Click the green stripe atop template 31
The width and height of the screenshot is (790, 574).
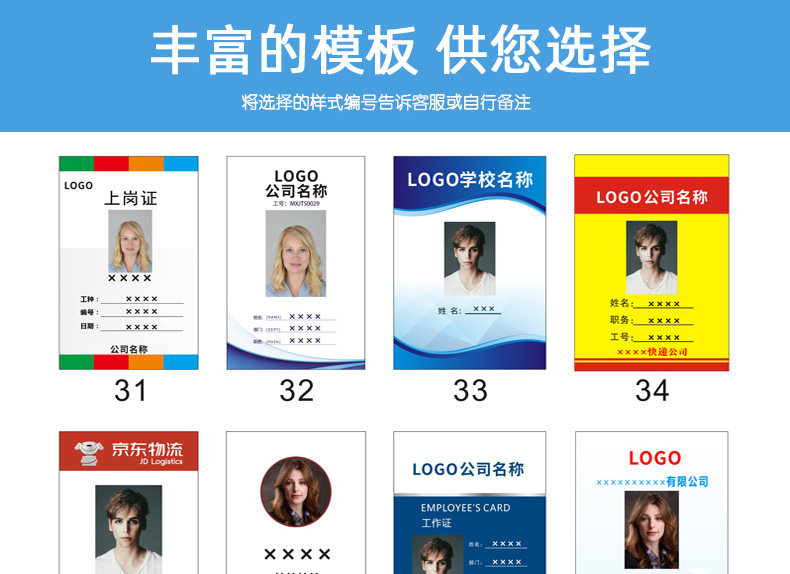pyautogui.click(x=77, y=164)
